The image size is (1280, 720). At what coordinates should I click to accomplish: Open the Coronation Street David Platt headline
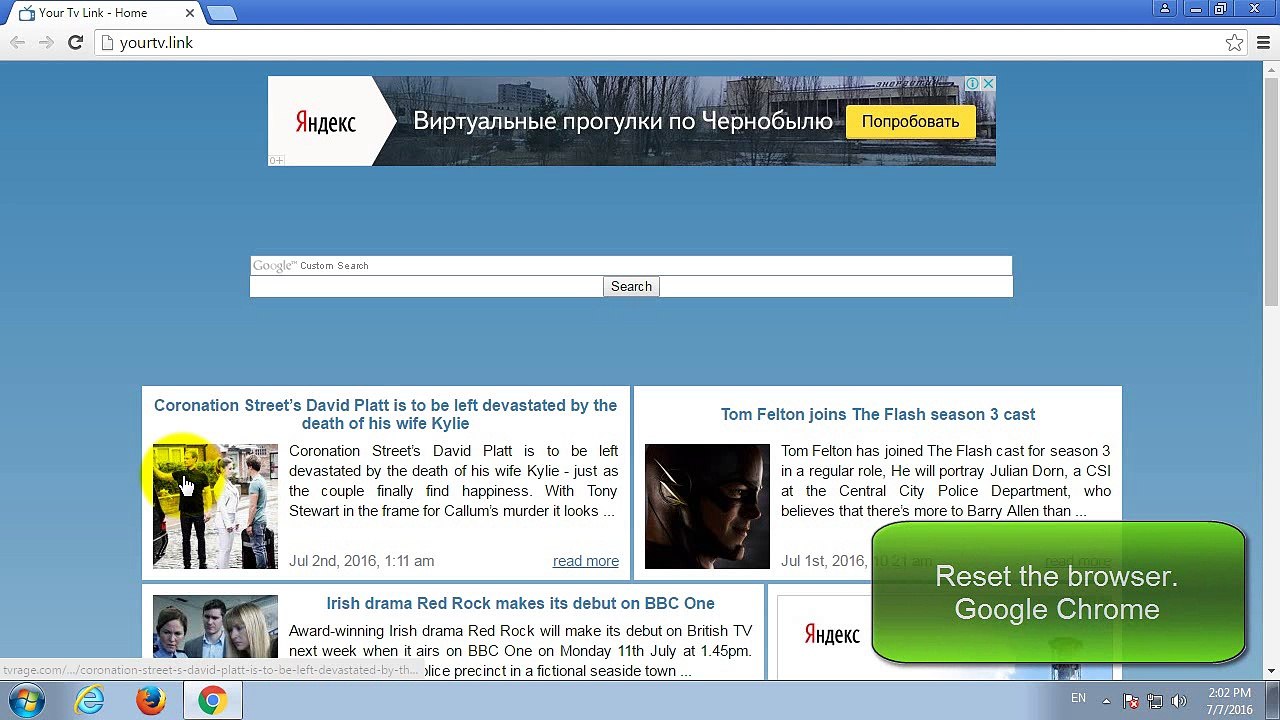[x=385, y=414]
